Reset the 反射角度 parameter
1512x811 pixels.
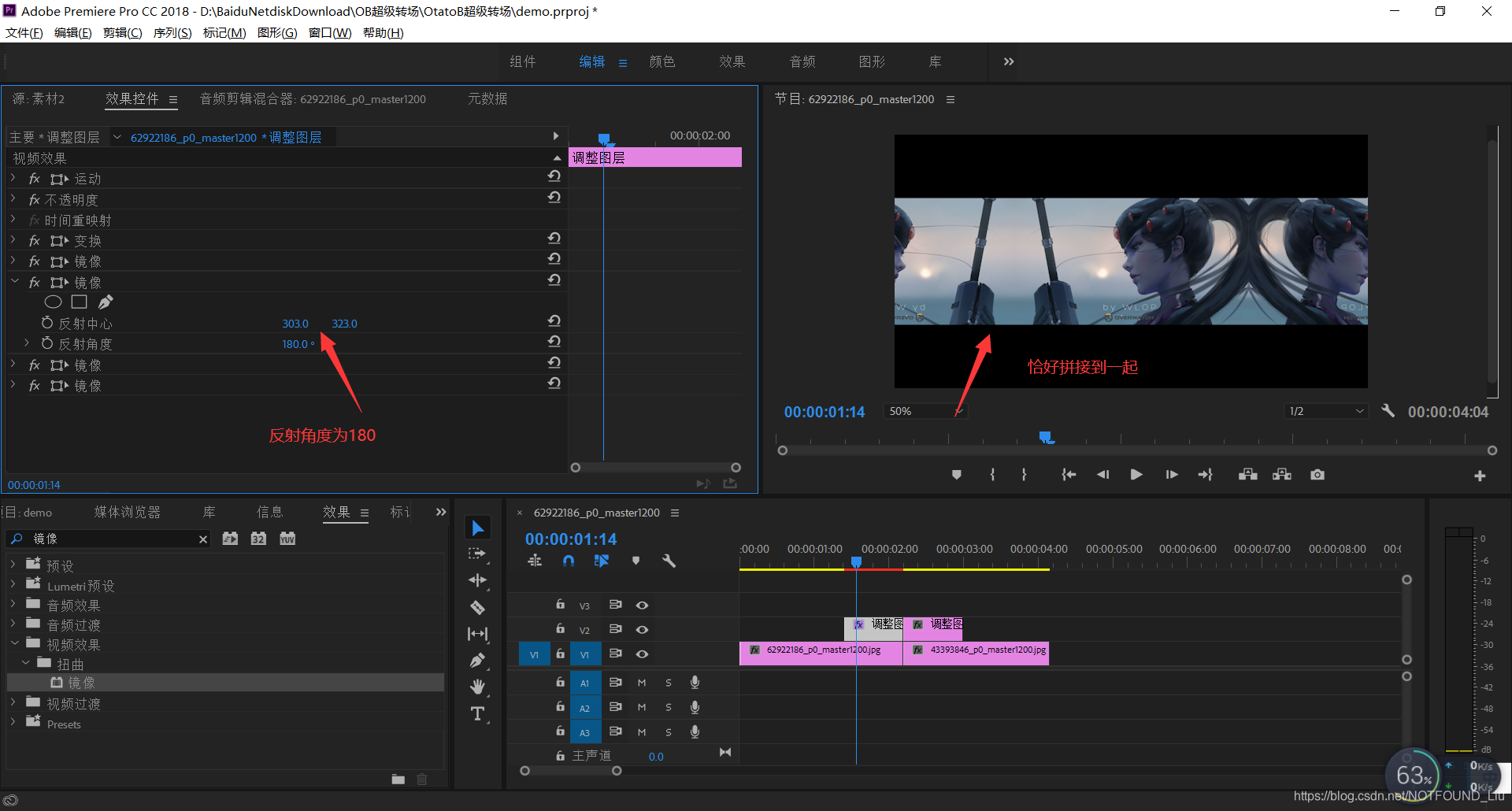(554, 341)
